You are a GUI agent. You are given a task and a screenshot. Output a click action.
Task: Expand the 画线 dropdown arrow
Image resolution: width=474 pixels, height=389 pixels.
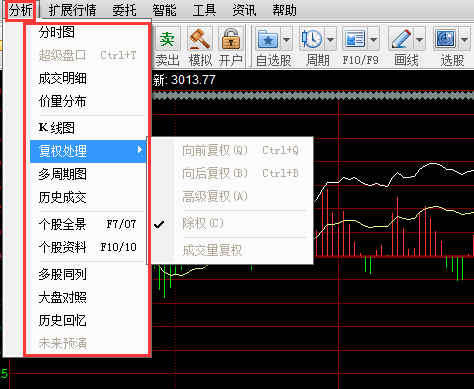pyautogui.click(x=419, y=39)
